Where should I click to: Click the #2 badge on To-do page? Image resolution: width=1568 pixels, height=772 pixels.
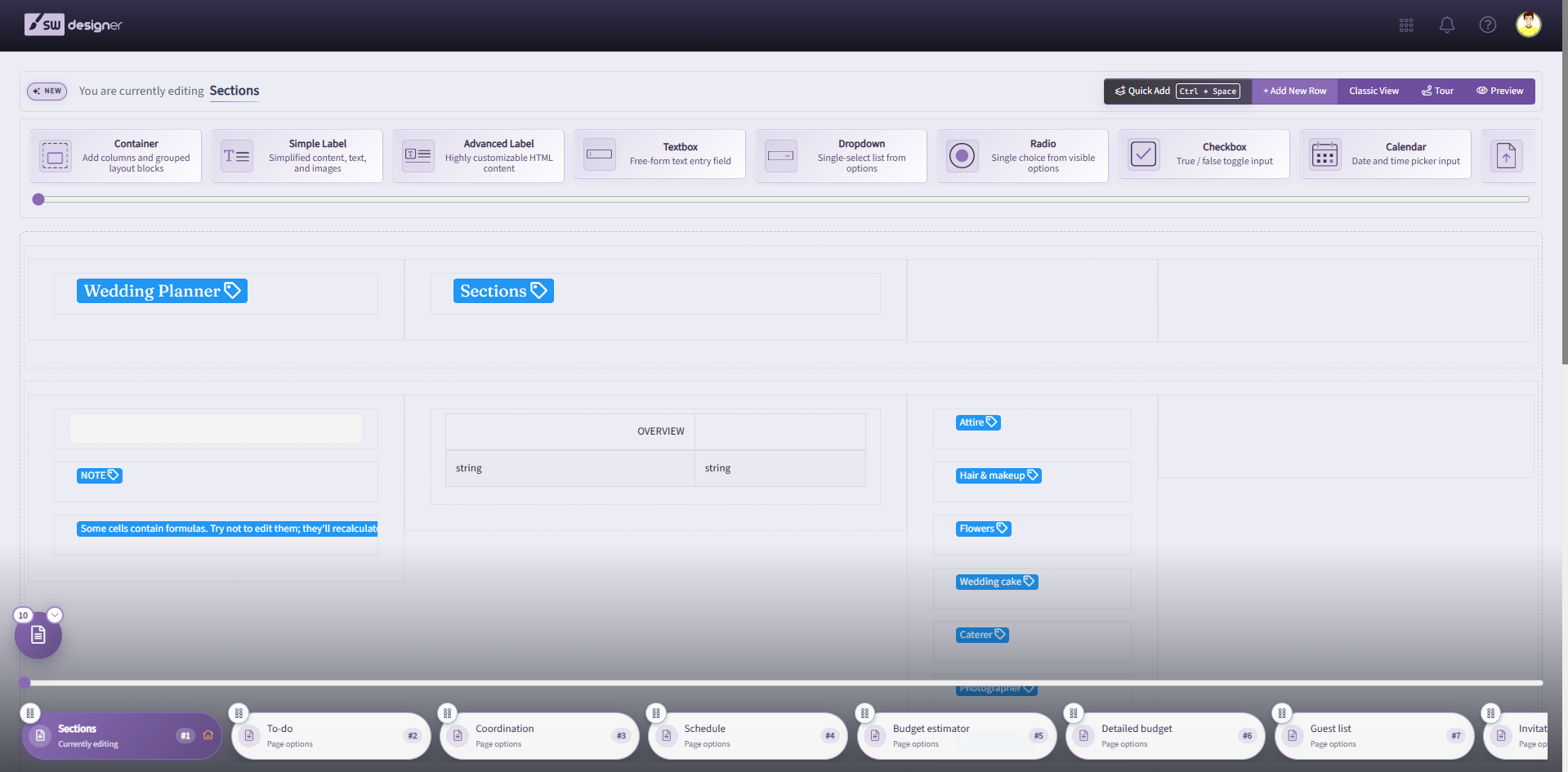pyautogui.click(x=413, y=736)
